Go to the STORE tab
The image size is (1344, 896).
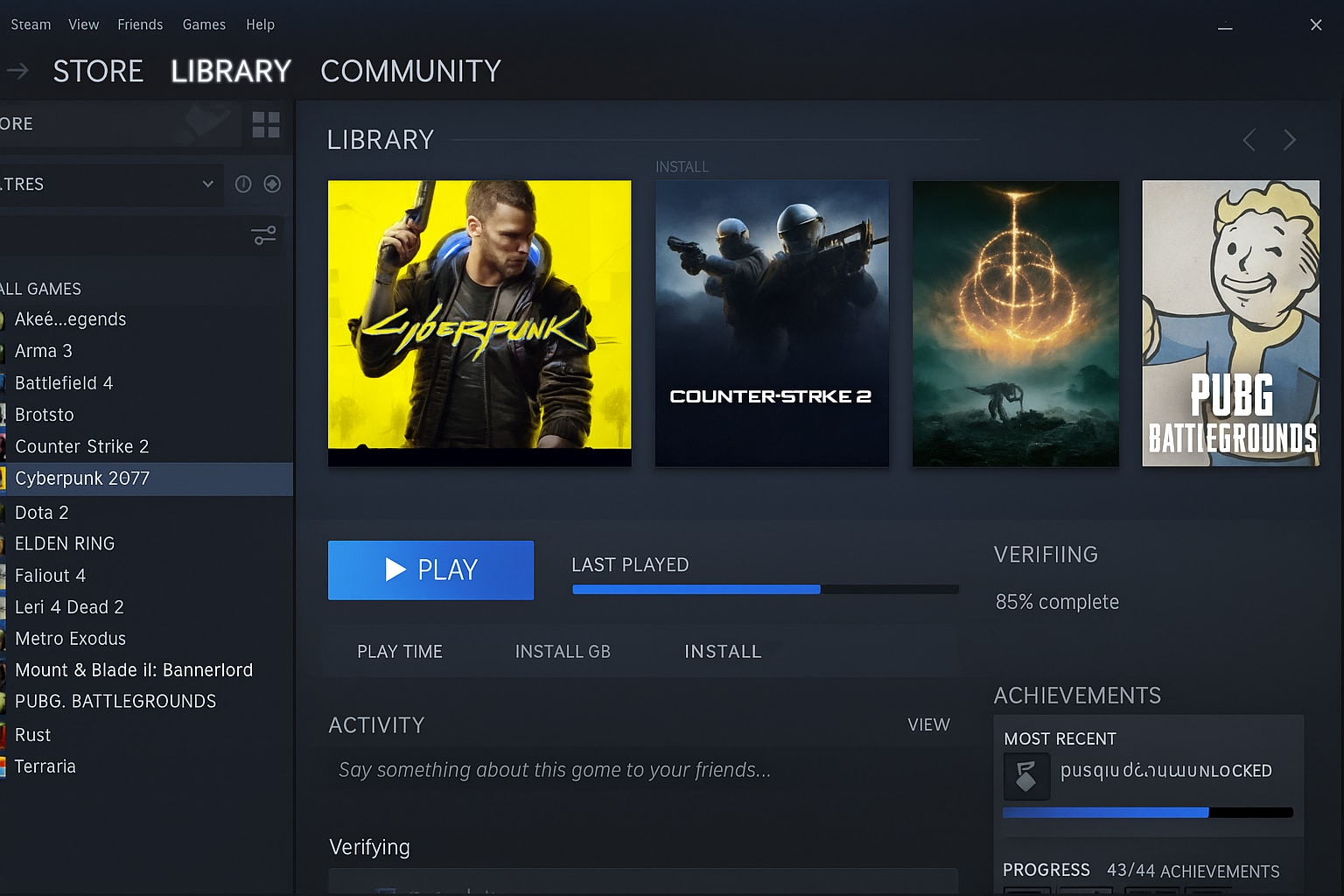click(98, 71)
